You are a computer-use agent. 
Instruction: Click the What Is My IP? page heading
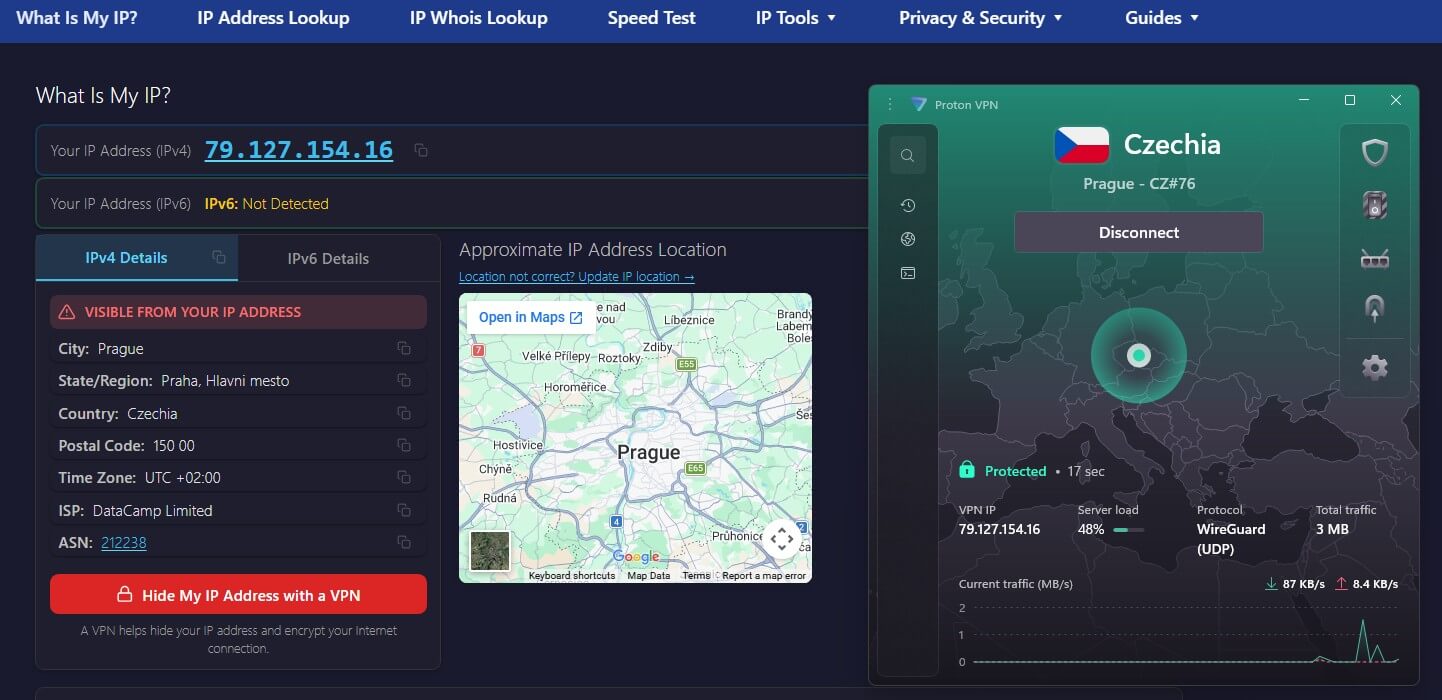point(103,96)
